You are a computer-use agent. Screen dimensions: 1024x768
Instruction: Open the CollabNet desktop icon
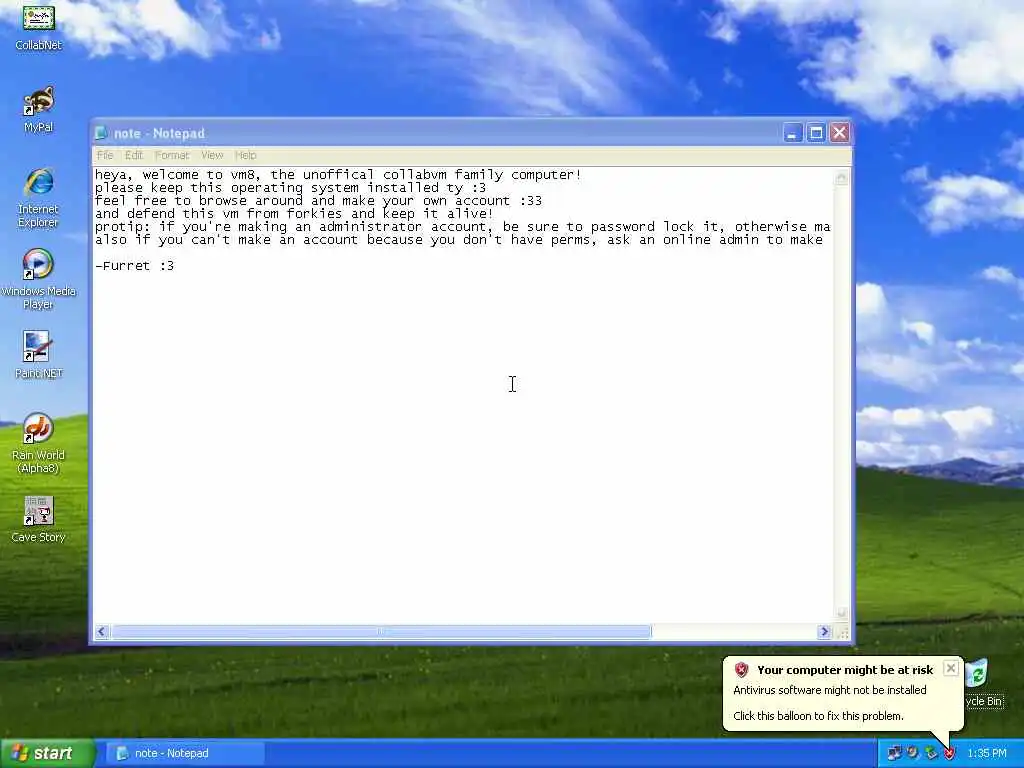pyautogui.click(x=39, y=26)
